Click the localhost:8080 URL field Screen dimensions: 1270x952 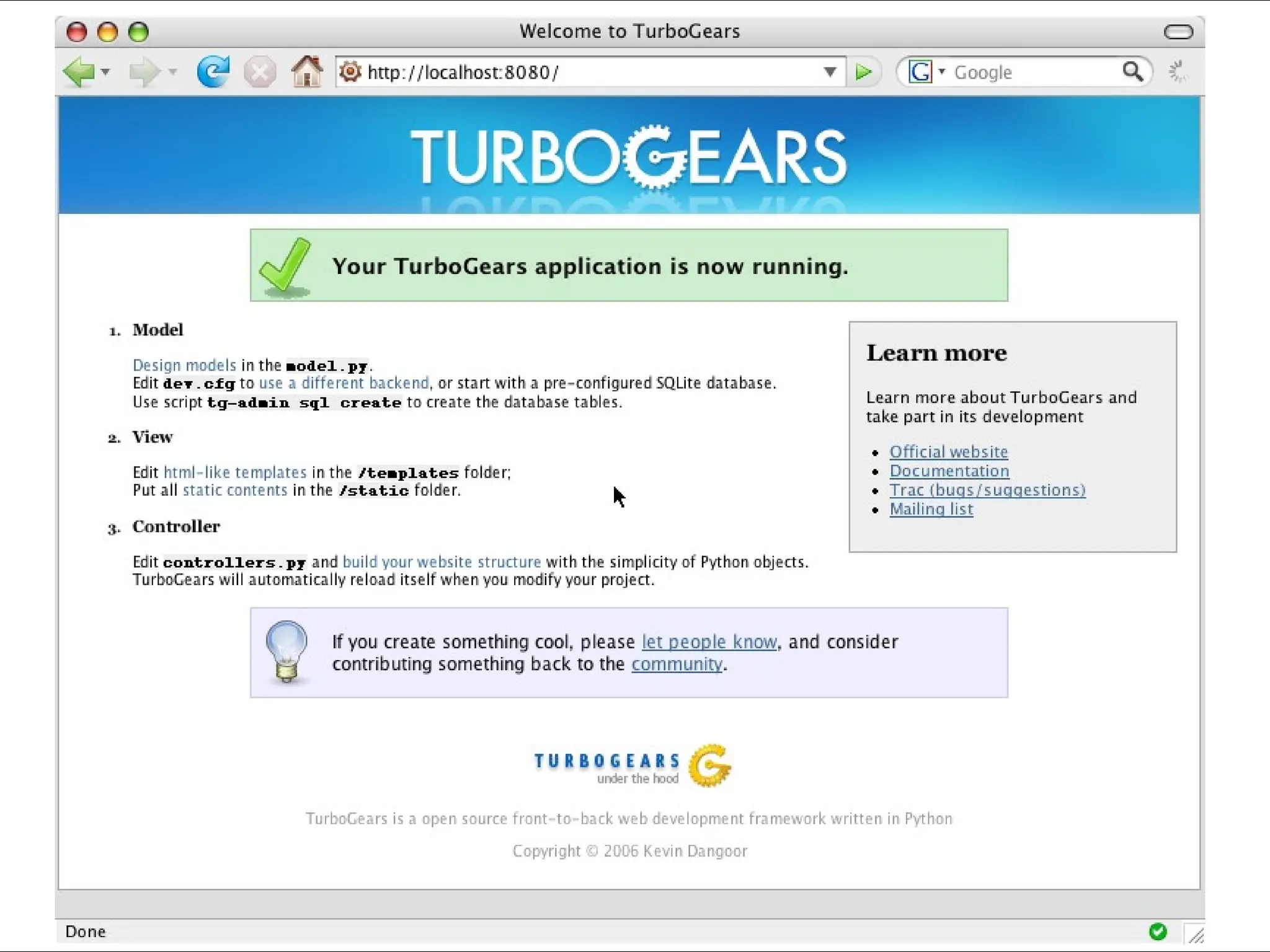pos(591,73)
